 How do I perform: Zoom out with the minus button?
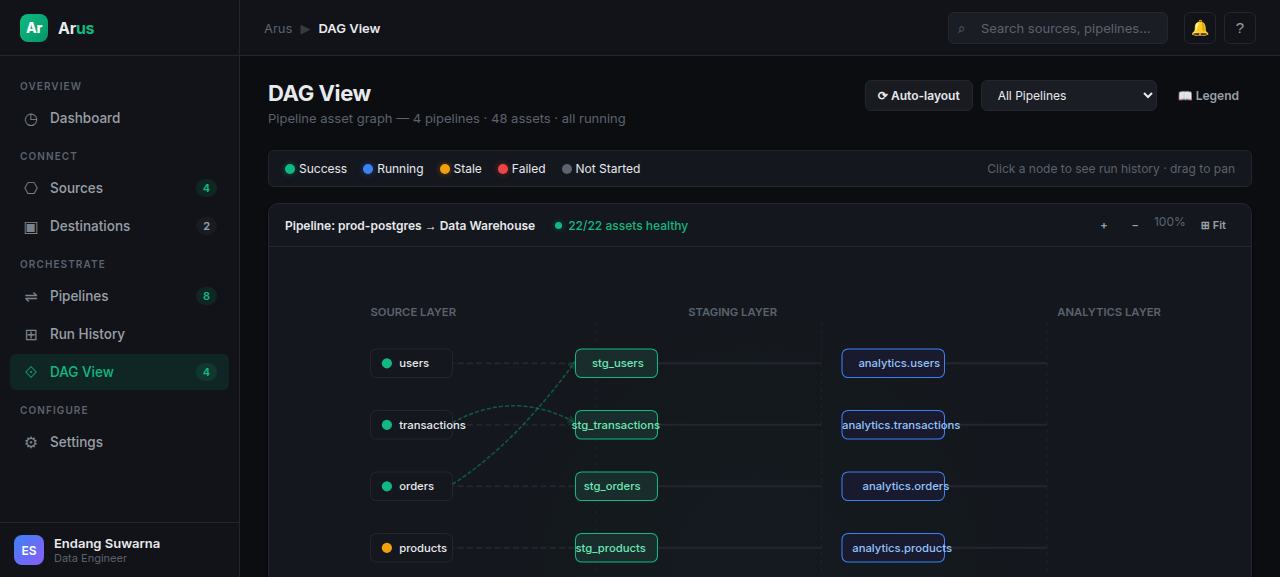pos(1135,226)
